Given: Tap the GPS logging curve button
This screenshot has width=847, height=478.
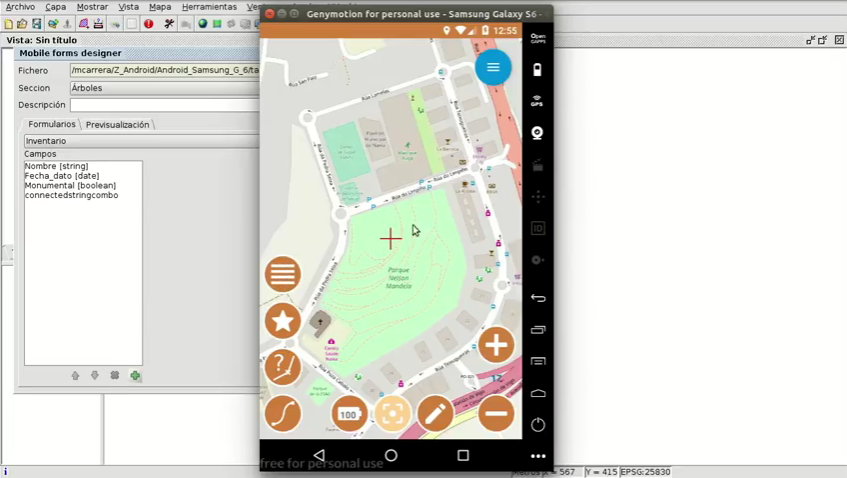Looking at the screenshot, I should pyautogui.click(x=283, y=413).
